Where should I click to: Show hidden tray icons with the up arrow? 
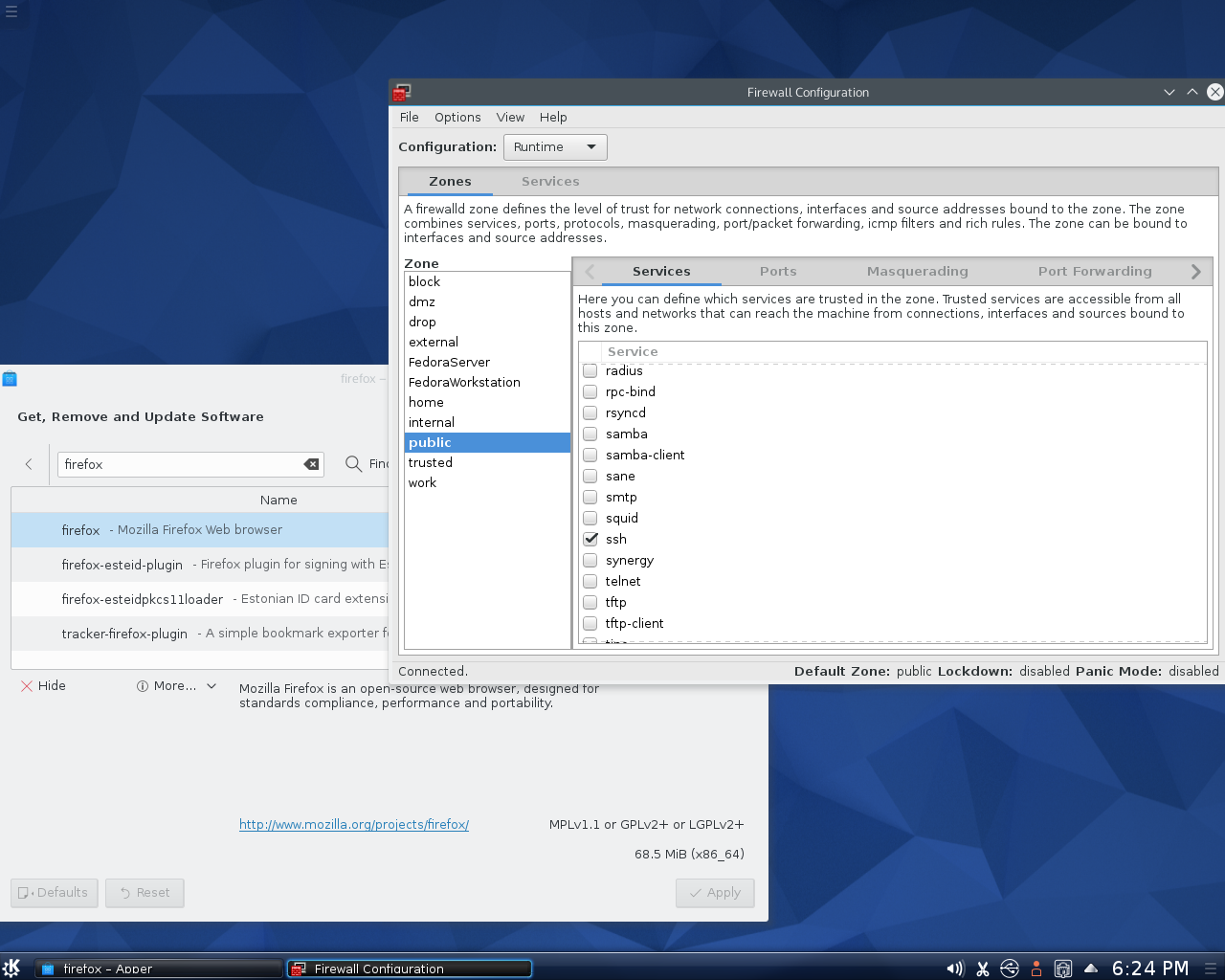1090,969
